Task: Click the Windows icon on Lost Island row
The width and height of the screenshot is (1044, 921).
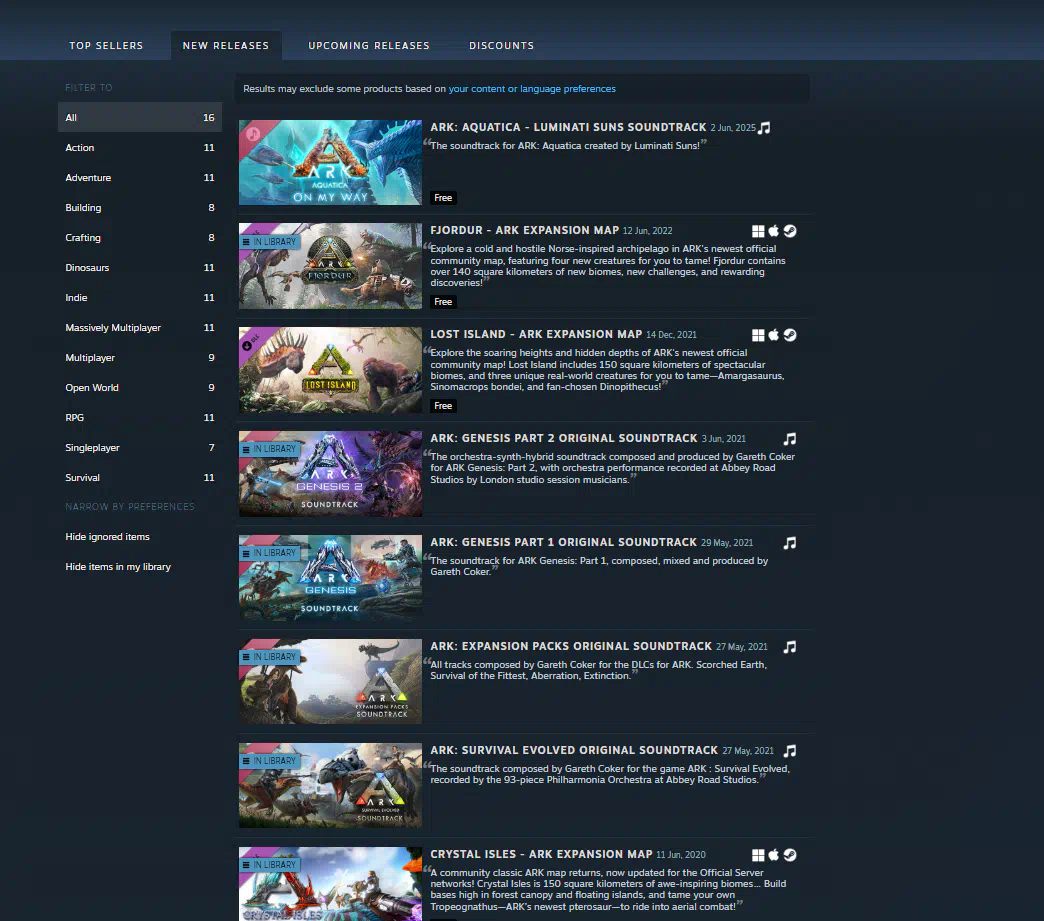Action: coord(758,335)
